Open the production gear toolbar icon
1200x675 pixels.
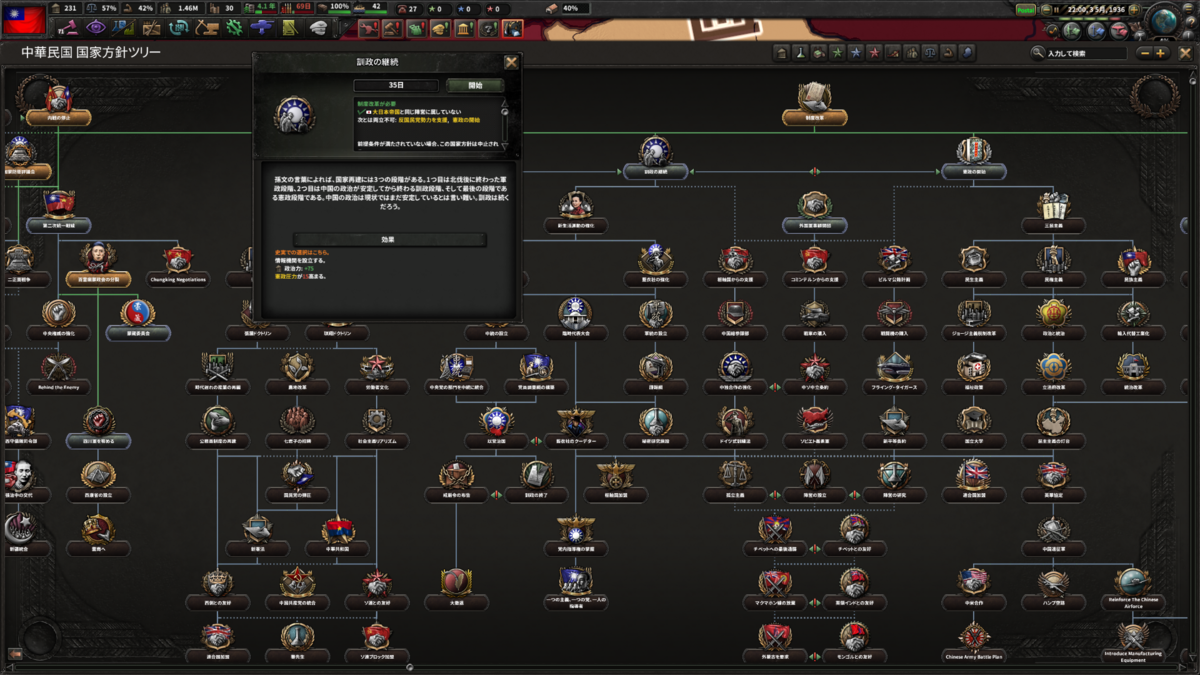click(234, 27)
